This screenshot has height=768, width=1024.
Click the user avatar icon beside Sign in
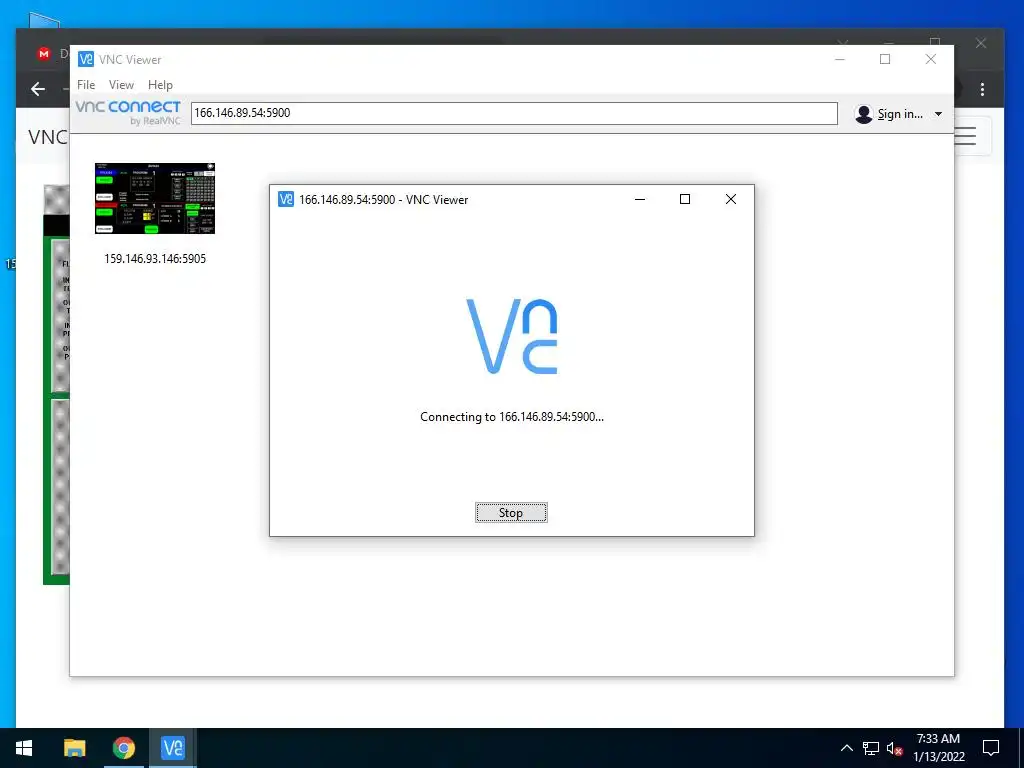[863, 114]
